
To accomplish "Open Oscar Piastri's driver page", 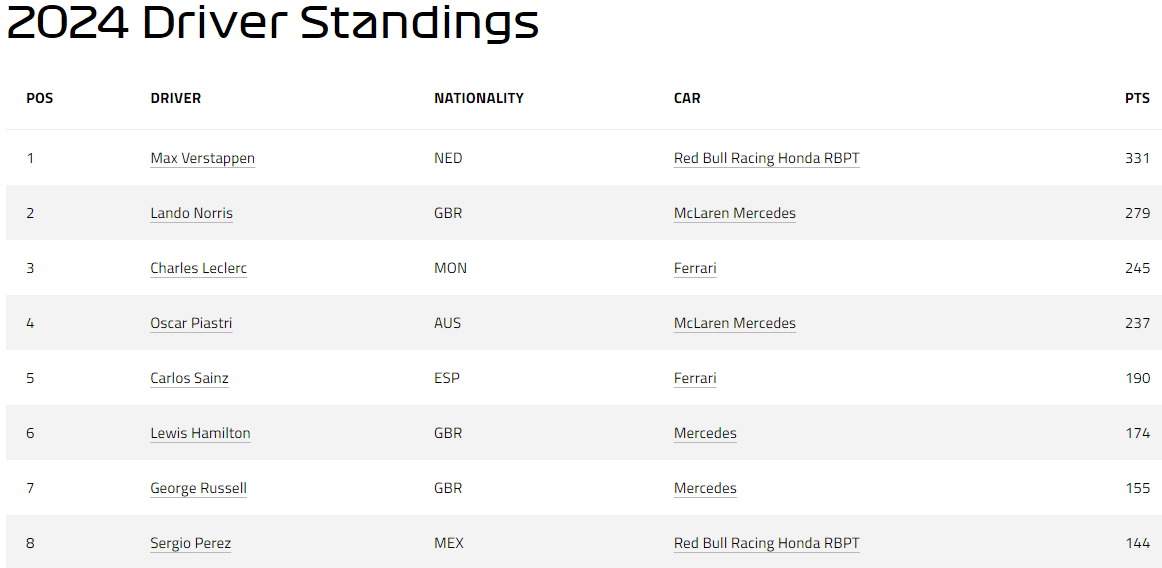I will point(191,323).
